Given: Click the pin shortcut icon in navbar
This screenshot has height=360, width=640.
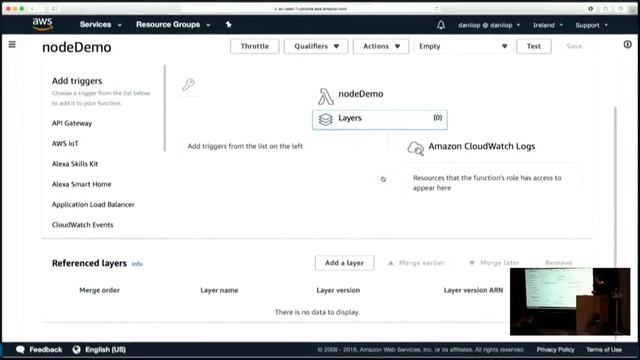Looking at the screenshot, I should click(229, 24).
